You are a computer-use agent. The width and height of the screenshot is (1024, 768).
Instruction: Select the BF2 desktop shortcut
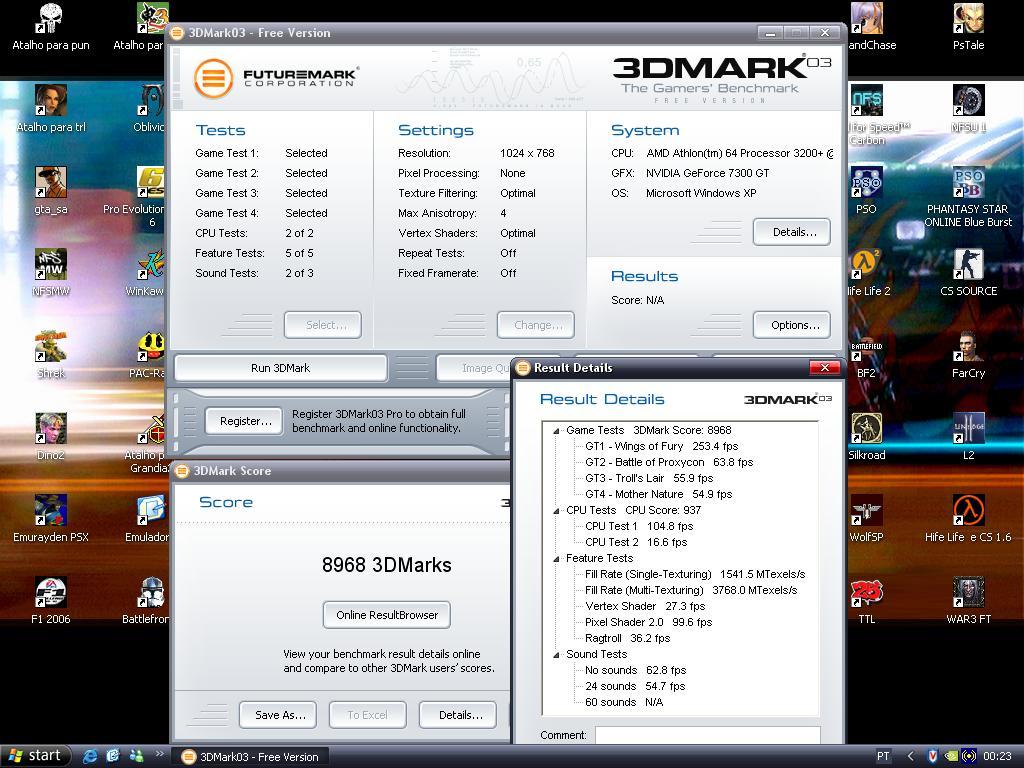(867, 349)
